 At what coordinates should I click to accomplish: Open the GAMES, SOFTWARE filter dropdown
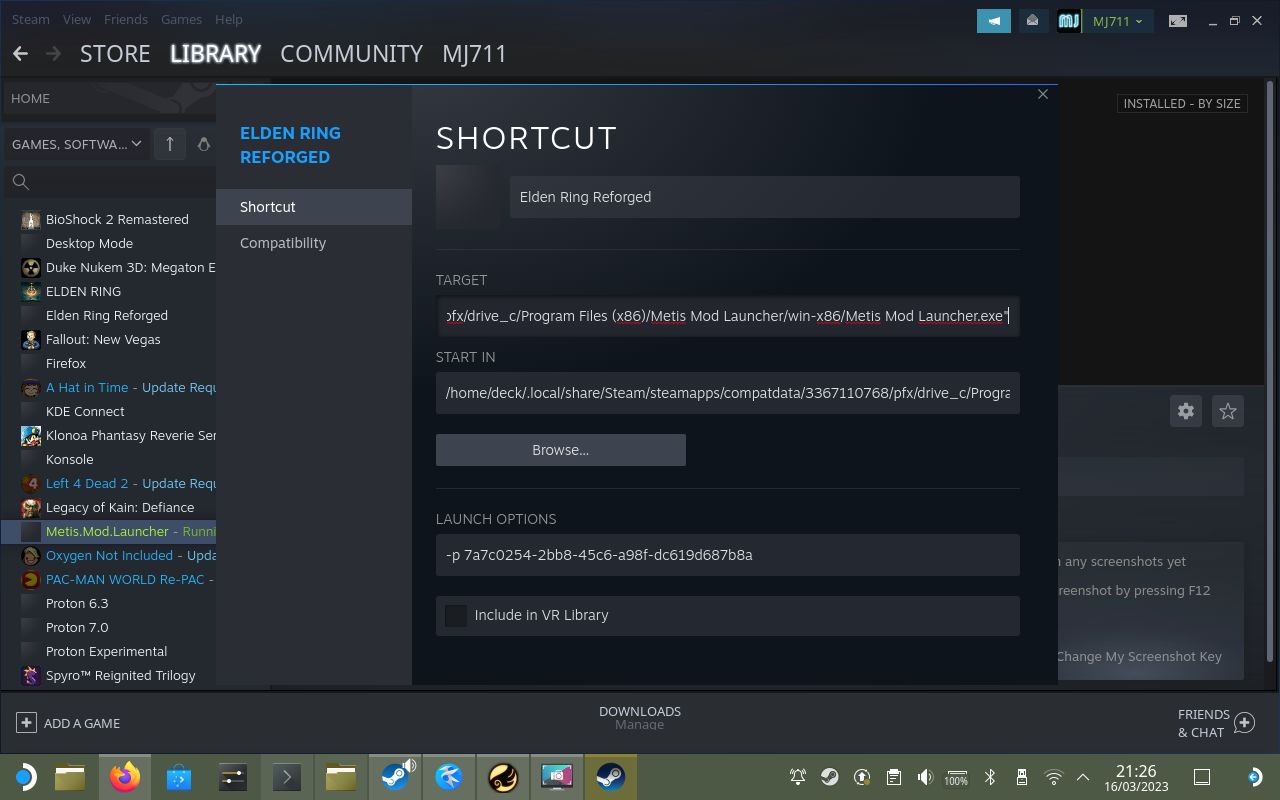click(x=76, y=144)
